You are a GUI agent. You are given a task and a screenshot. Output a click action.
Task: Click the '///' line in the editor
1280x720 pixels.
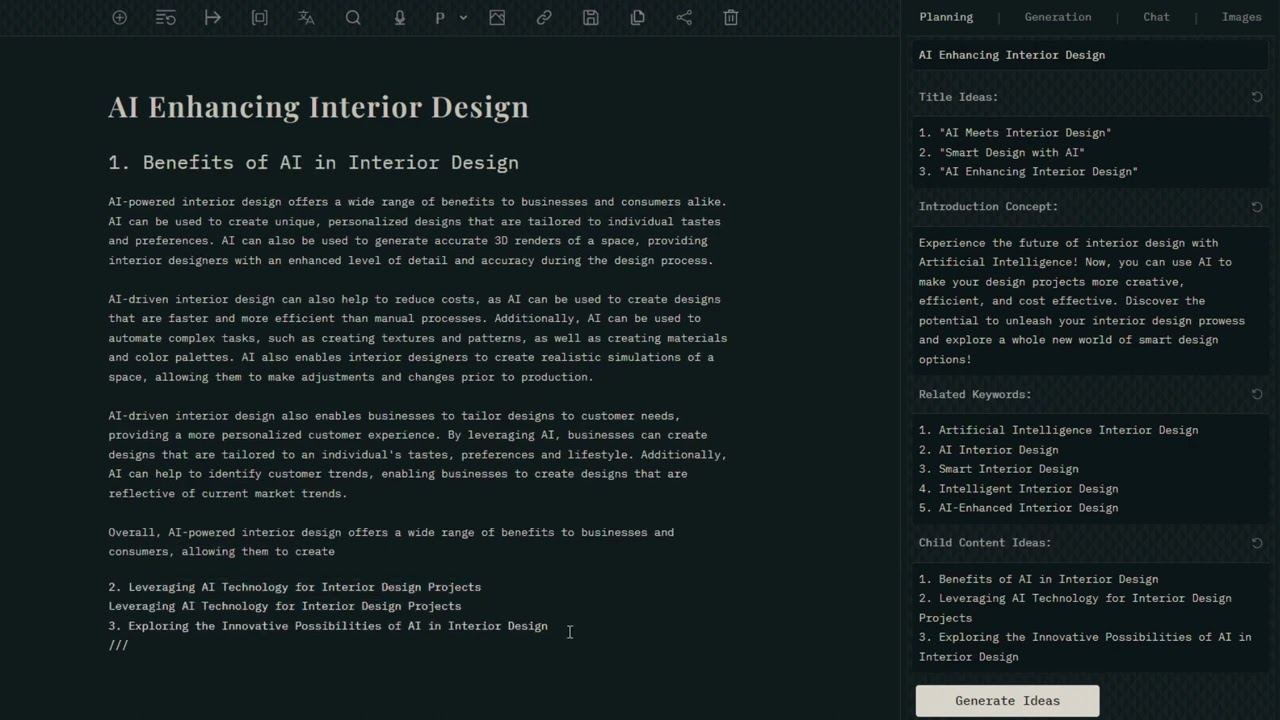coord(118,645)
